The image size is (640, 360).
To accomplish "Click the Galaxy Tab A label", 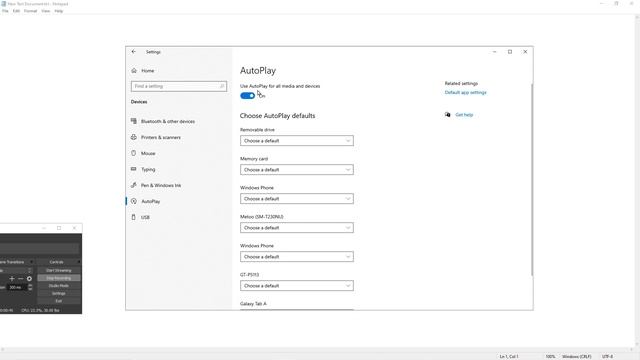I will 253,304.
